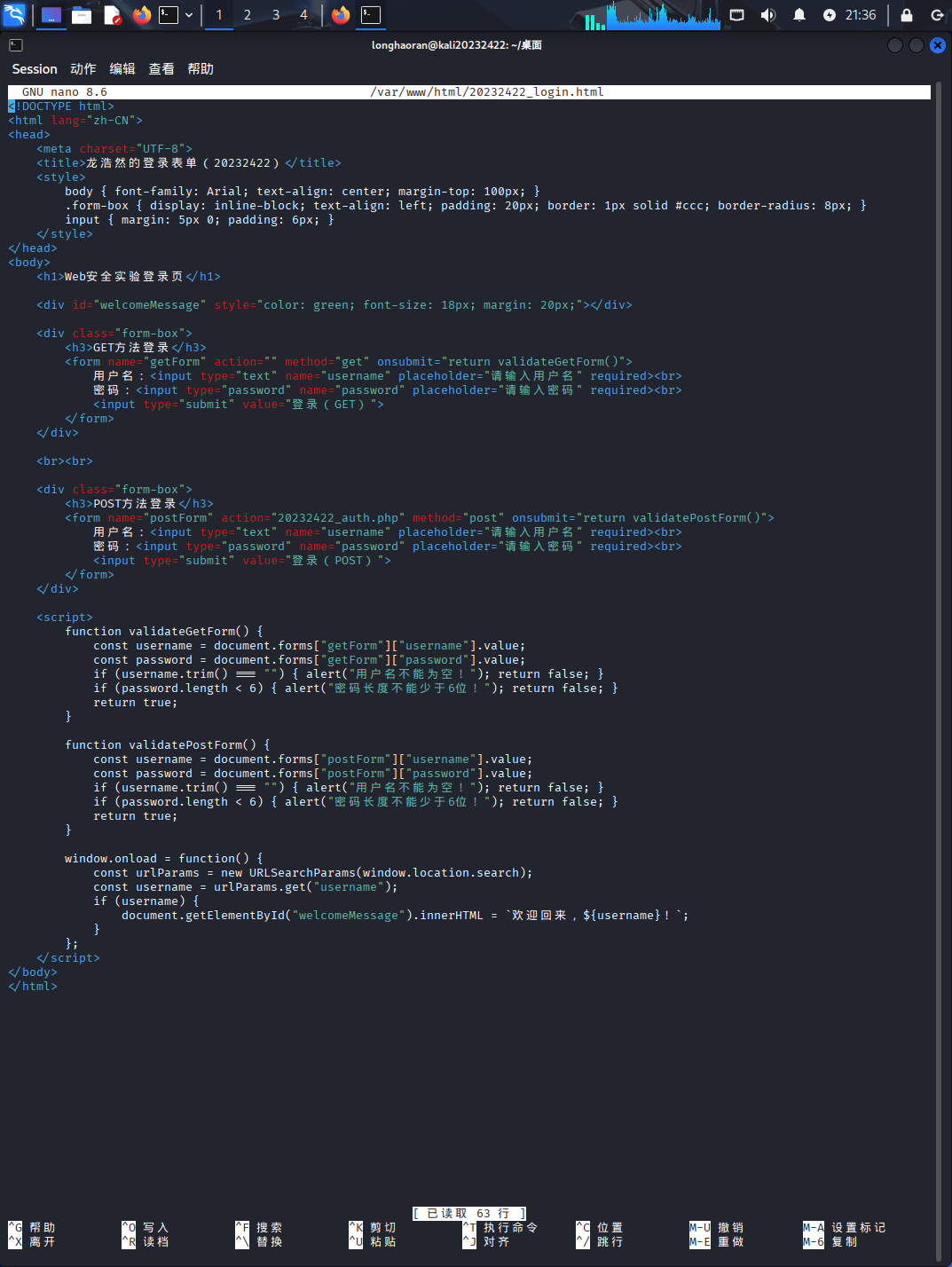The height and width of the screenshot is (1267, 952).
Task: Switch to workspace 2
Action: coord(248,15)
